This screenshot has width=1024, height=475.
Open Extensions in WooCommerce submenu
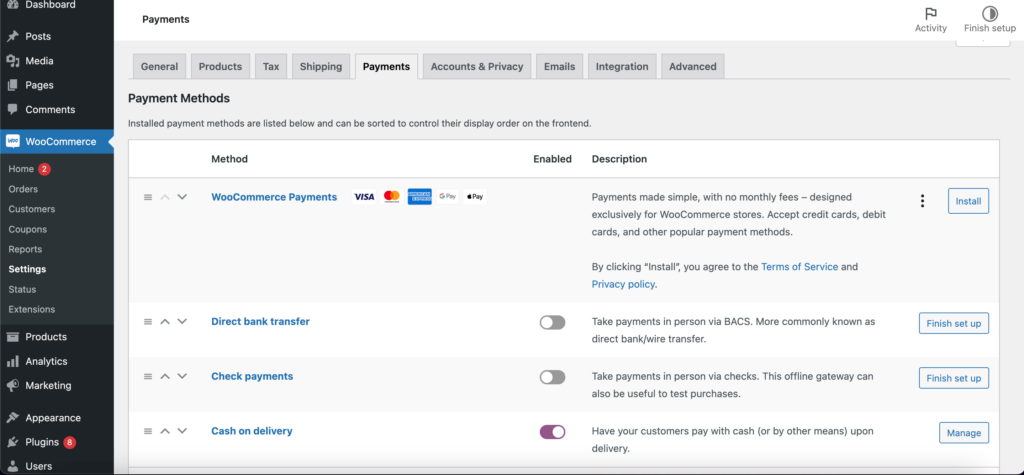point(32,310)
